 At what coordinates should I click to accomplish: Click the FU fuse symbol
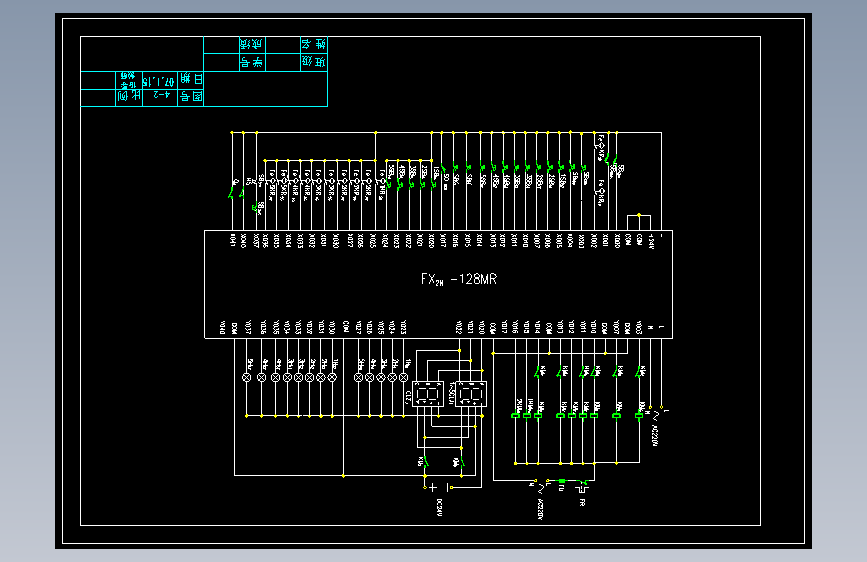coord(562,481)
